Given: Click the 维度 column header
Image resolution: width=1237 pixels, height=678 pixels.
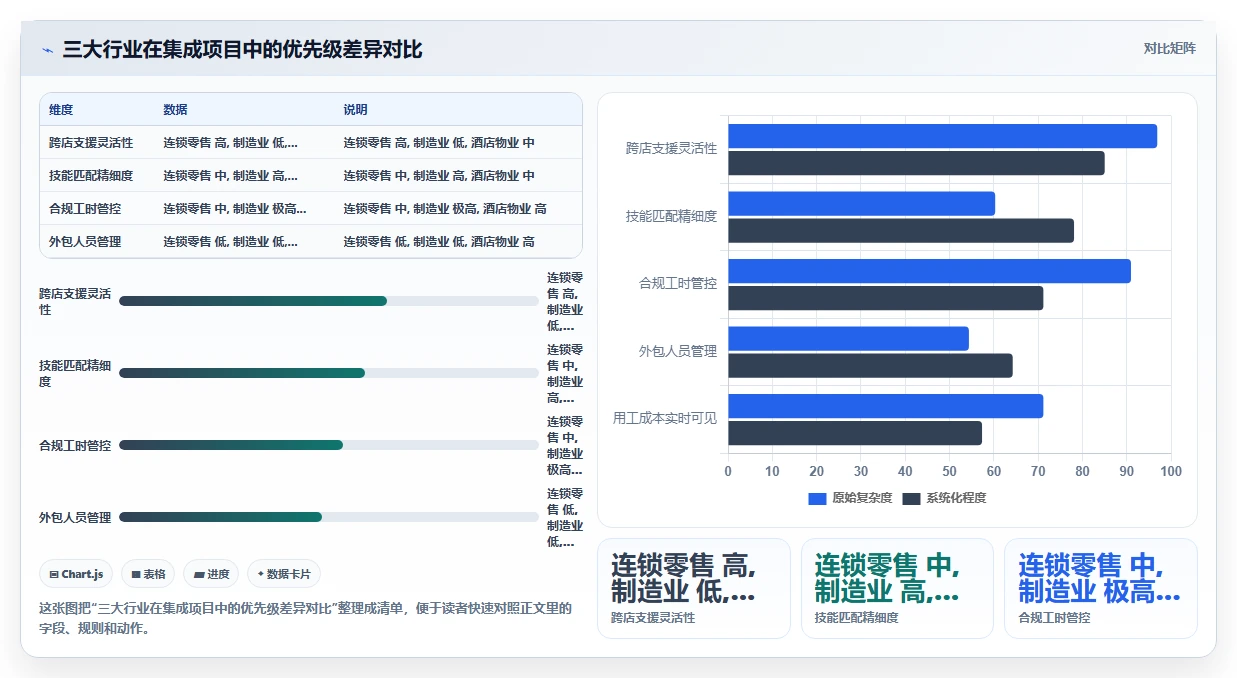Looking at the screenshot, I should (x=61, y=109).
